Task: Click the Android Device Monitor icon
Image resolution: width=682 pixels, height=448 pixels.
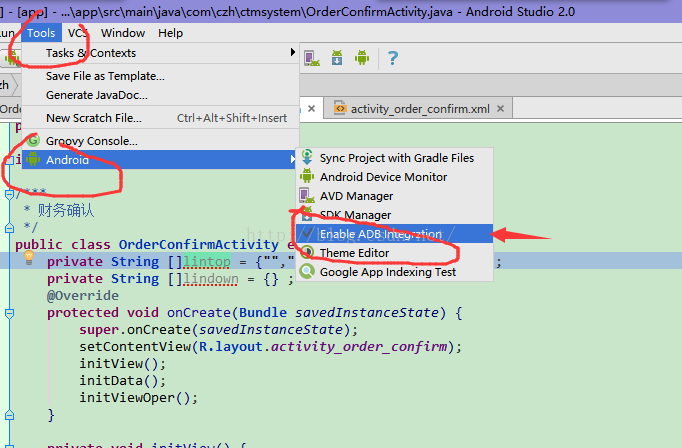Action: pyautogui.click(x=307, y=176)
